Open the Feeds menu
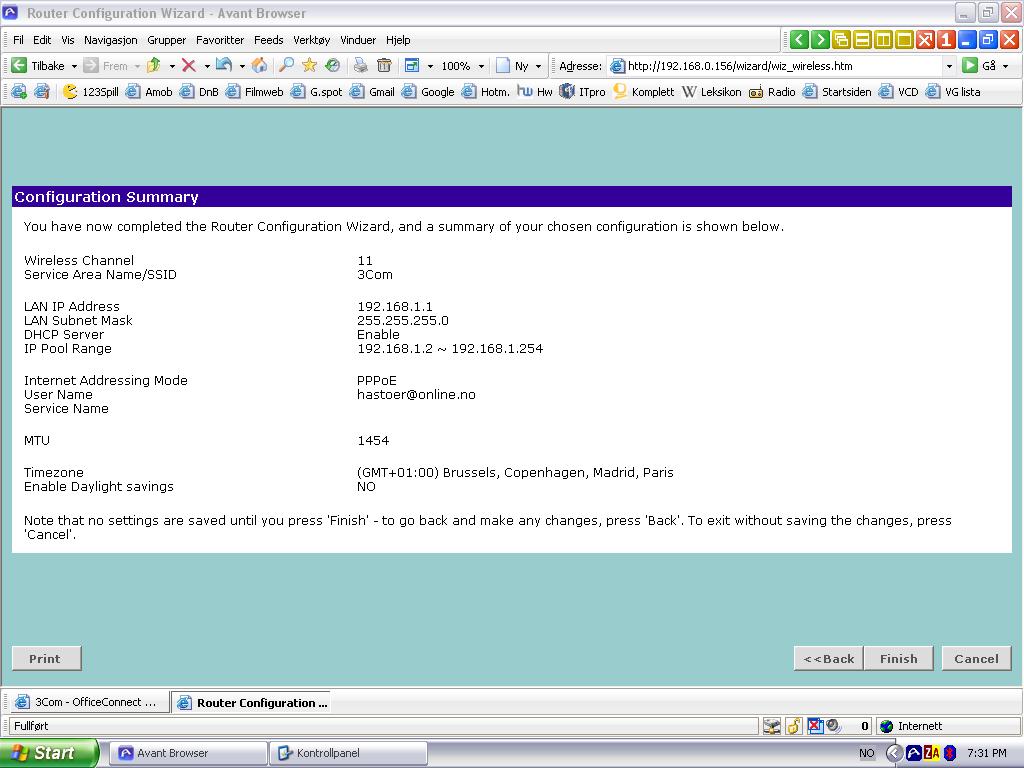The width and height of the screenshot is (1024, 768). pyautogui.click(x=268, y=40)
